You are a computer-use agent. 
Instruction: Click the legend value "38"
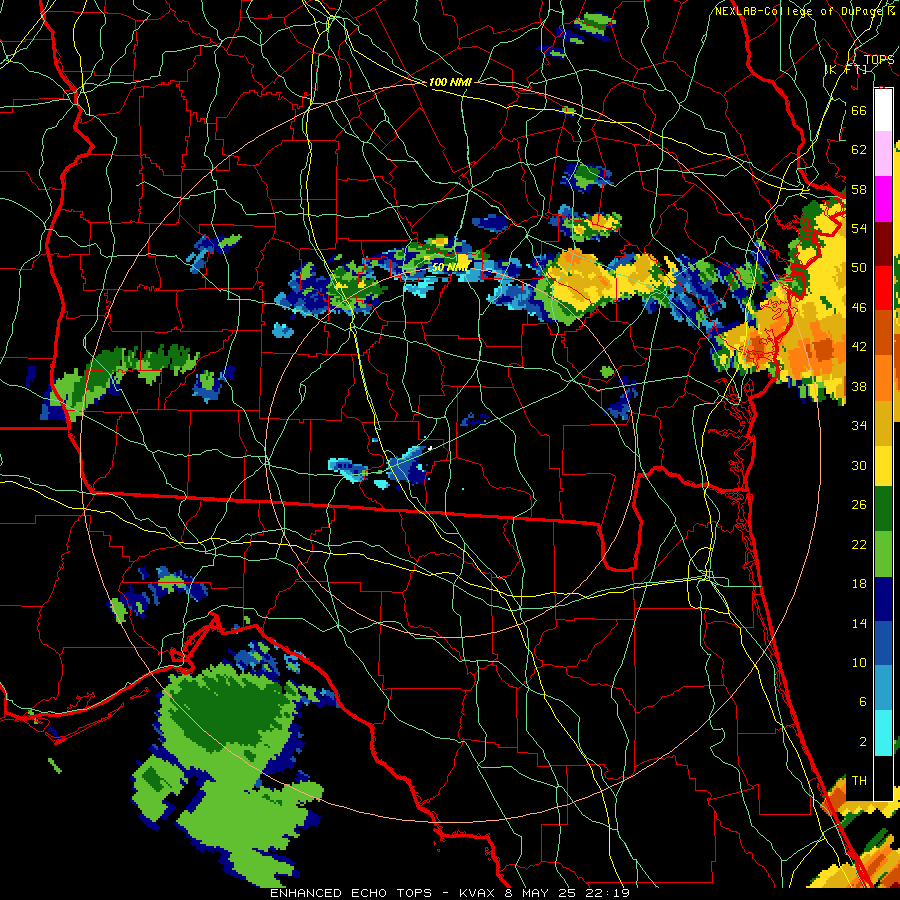(859, 386)
